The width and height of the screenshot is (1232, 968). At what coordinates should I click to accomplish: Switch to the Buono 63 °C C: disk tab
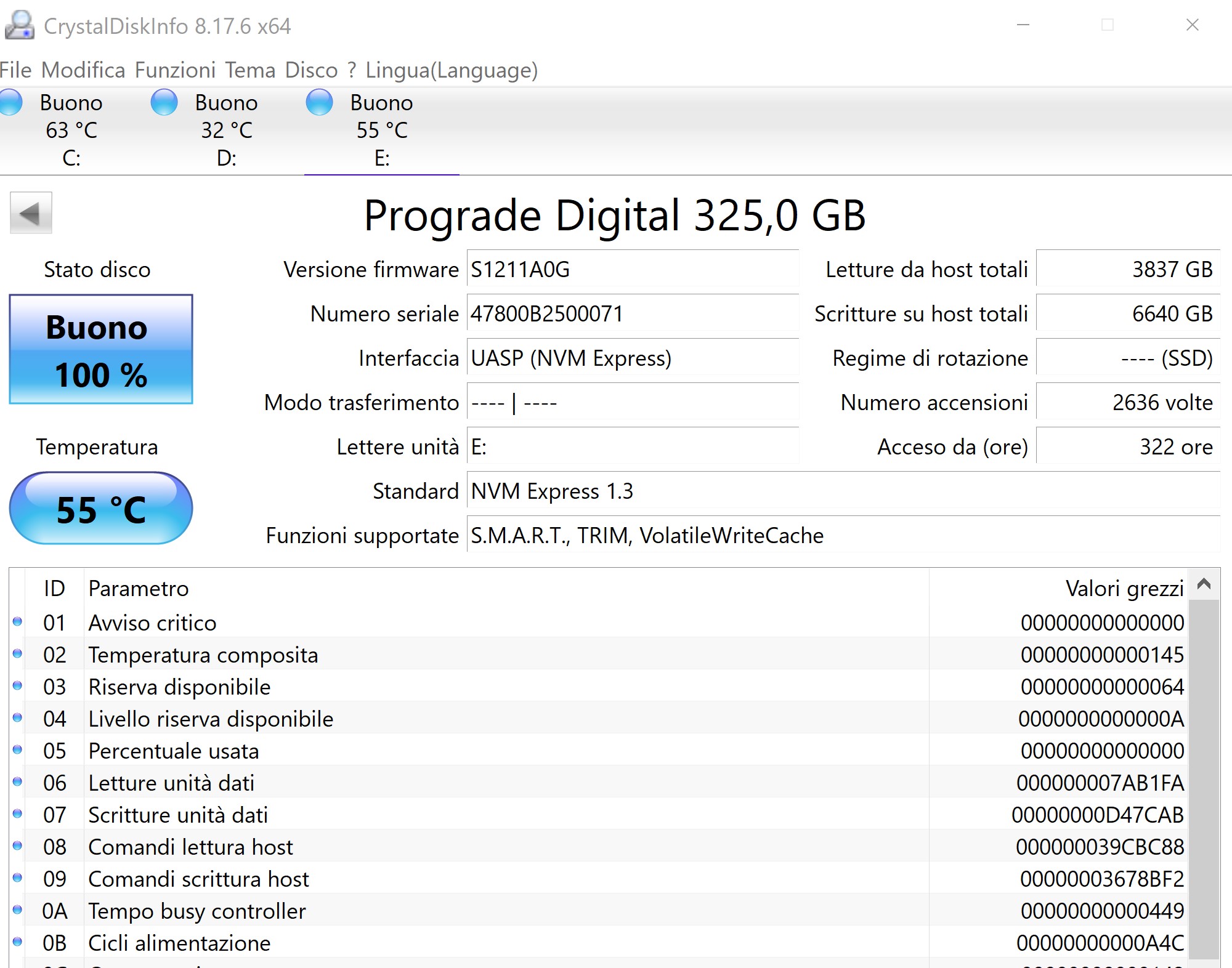[x=71, y=131]
